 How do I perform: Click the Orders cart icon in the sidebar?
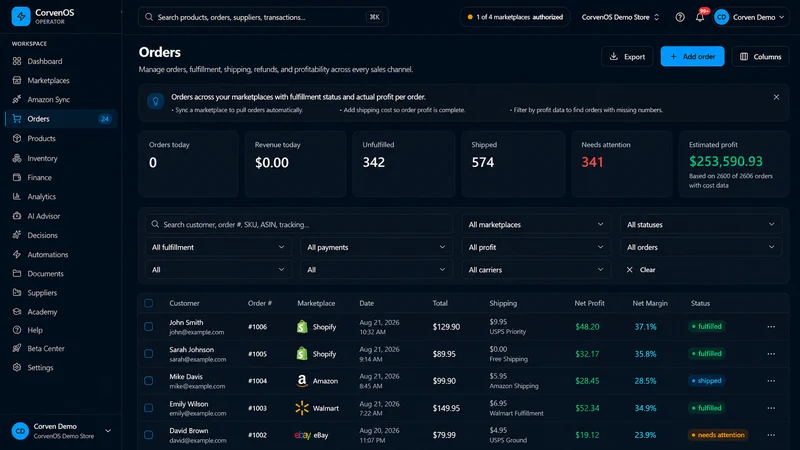(x=17, y=119)
